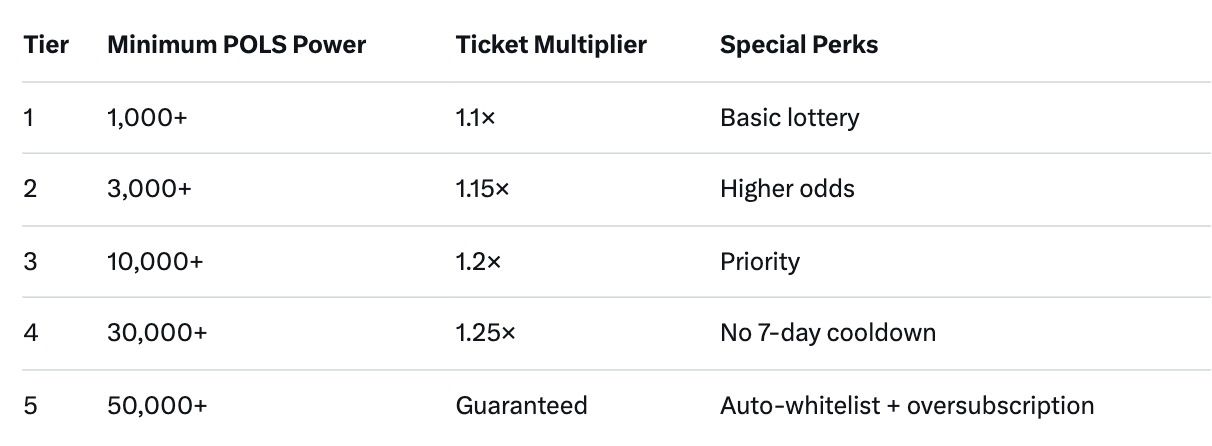Click the Tier column header
Viewport: 1212px width, 446px height.
tap(46, 45)
